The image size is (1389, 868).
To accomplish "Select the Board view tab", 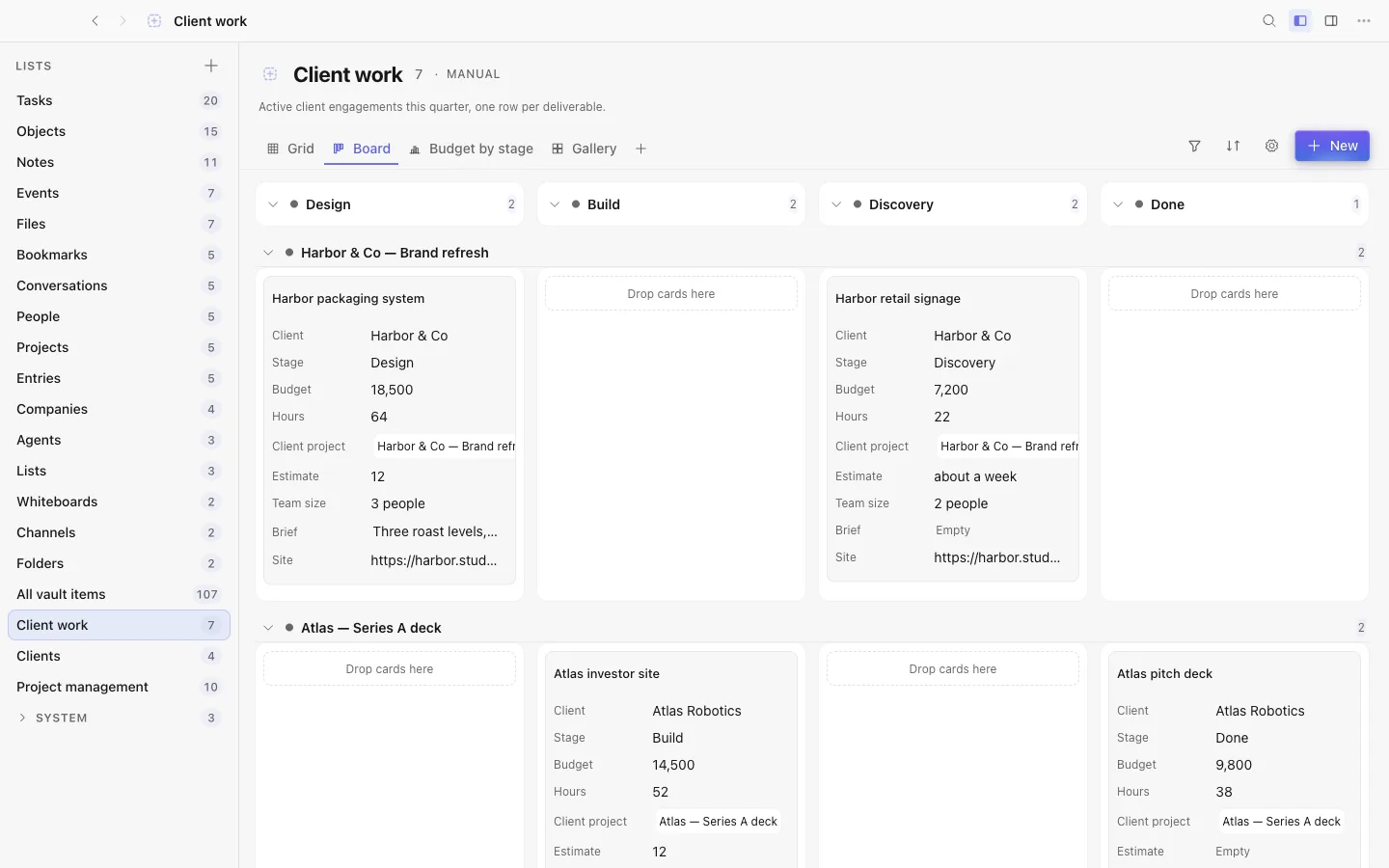I will click(x=362, y=149).
